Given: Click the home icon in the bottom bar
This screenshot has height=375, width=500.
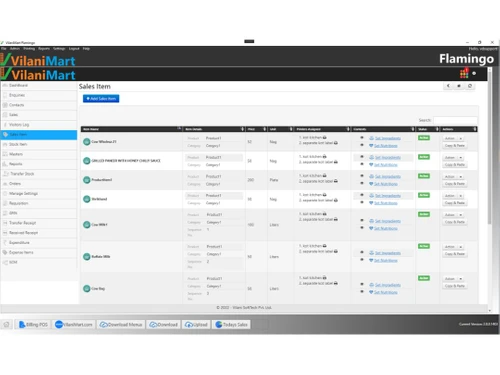Looking at the screenshot, I should (x=7, y=324).
